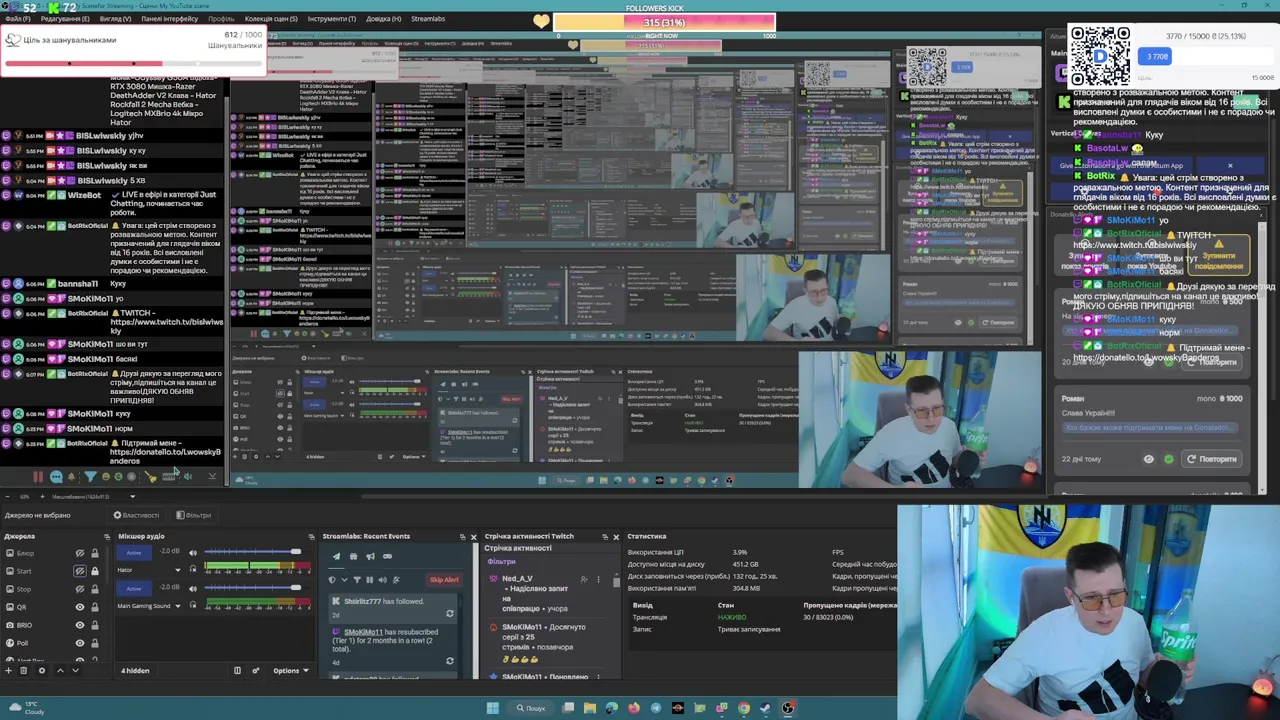Image resolution: width=1280 pixels, height=720 pixels.
Task: Expand the shield dropdown chevron in Recent Events
Action: (344, 580)
